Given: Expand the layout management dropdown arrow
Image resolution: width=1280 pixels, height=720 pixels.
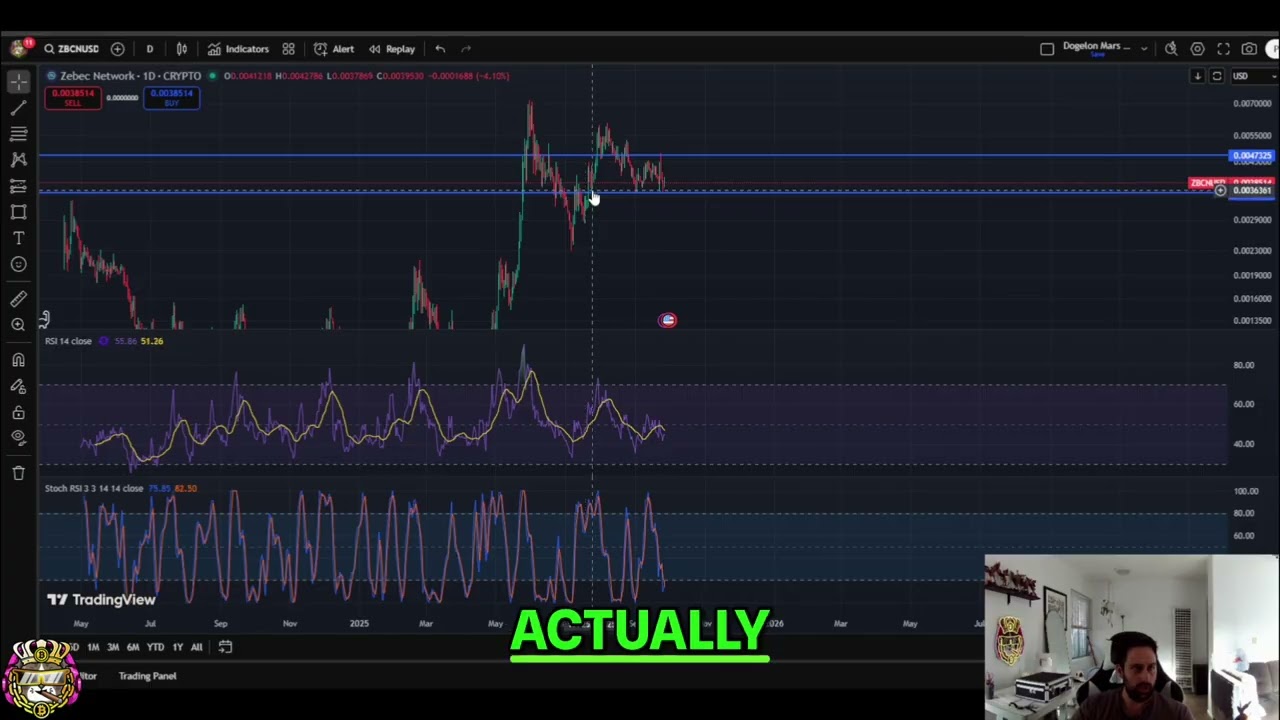Looking at the screenshot, I should 1144,49.
